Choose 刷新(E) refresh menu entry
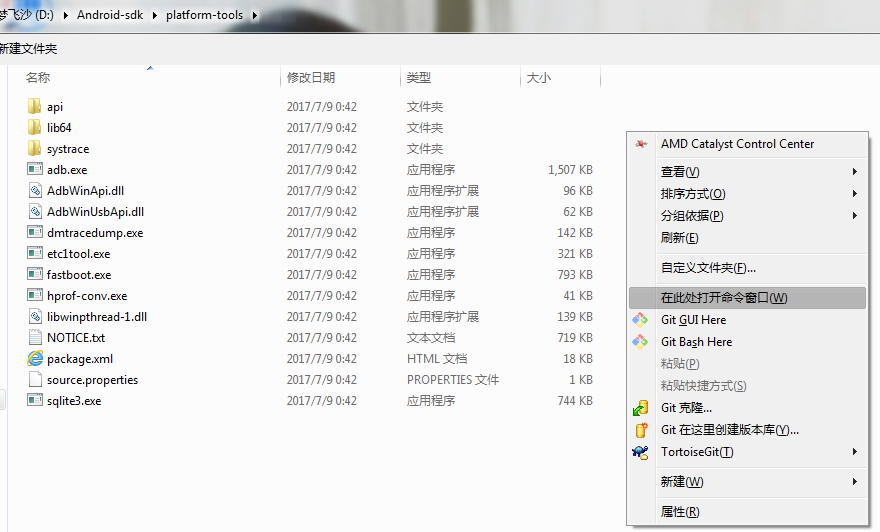Image resolution: width=880 pixels, height=532 pixels. pos(747,238)
